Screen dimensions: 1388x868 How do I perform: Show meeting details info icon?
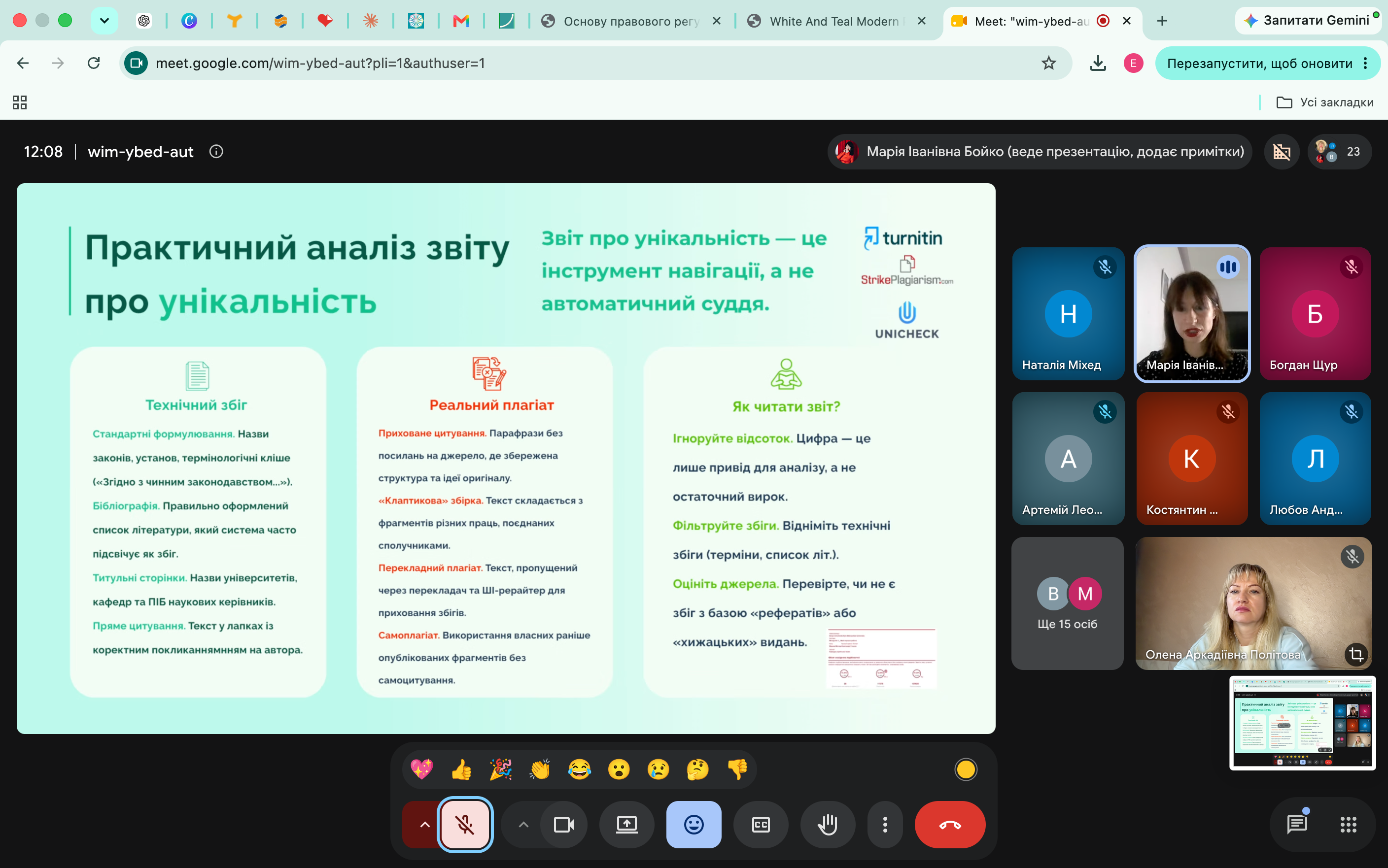(216, 152)
